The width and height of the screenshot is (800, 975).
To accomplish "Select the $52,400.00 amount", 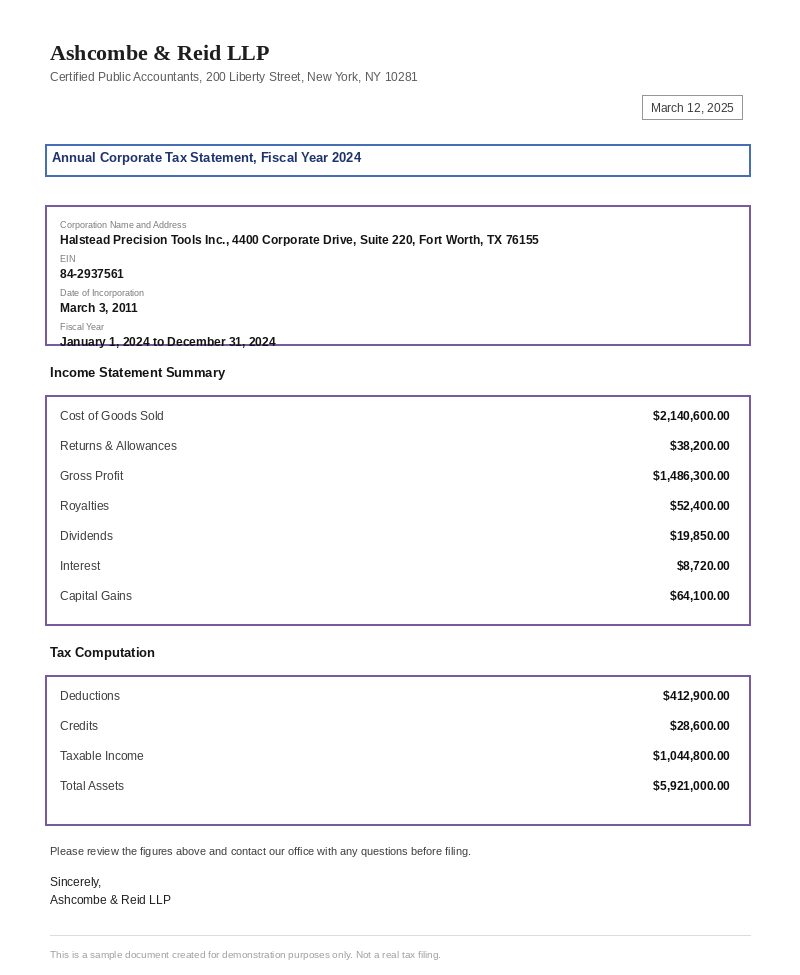I will tap(699, 506).
